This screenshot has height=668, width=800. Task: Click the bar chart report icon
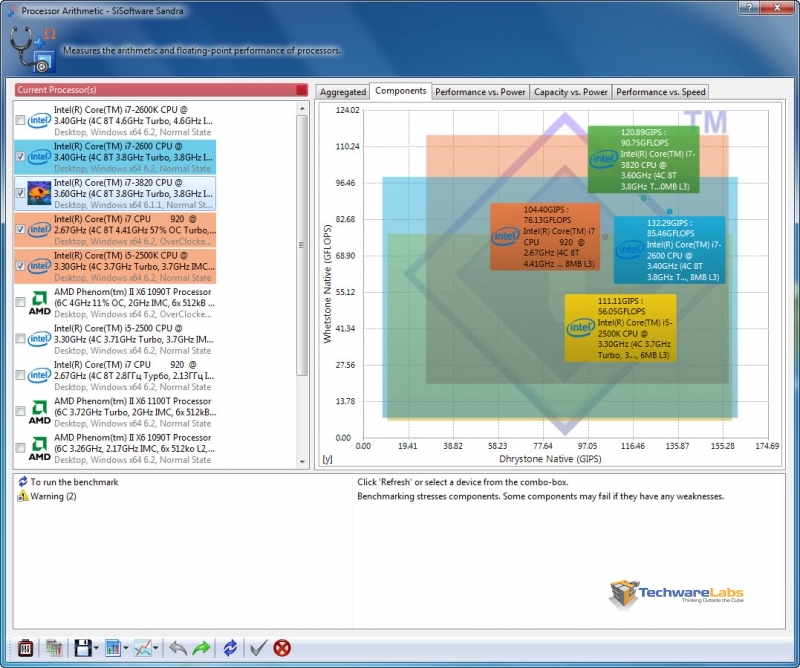point(113,648)
